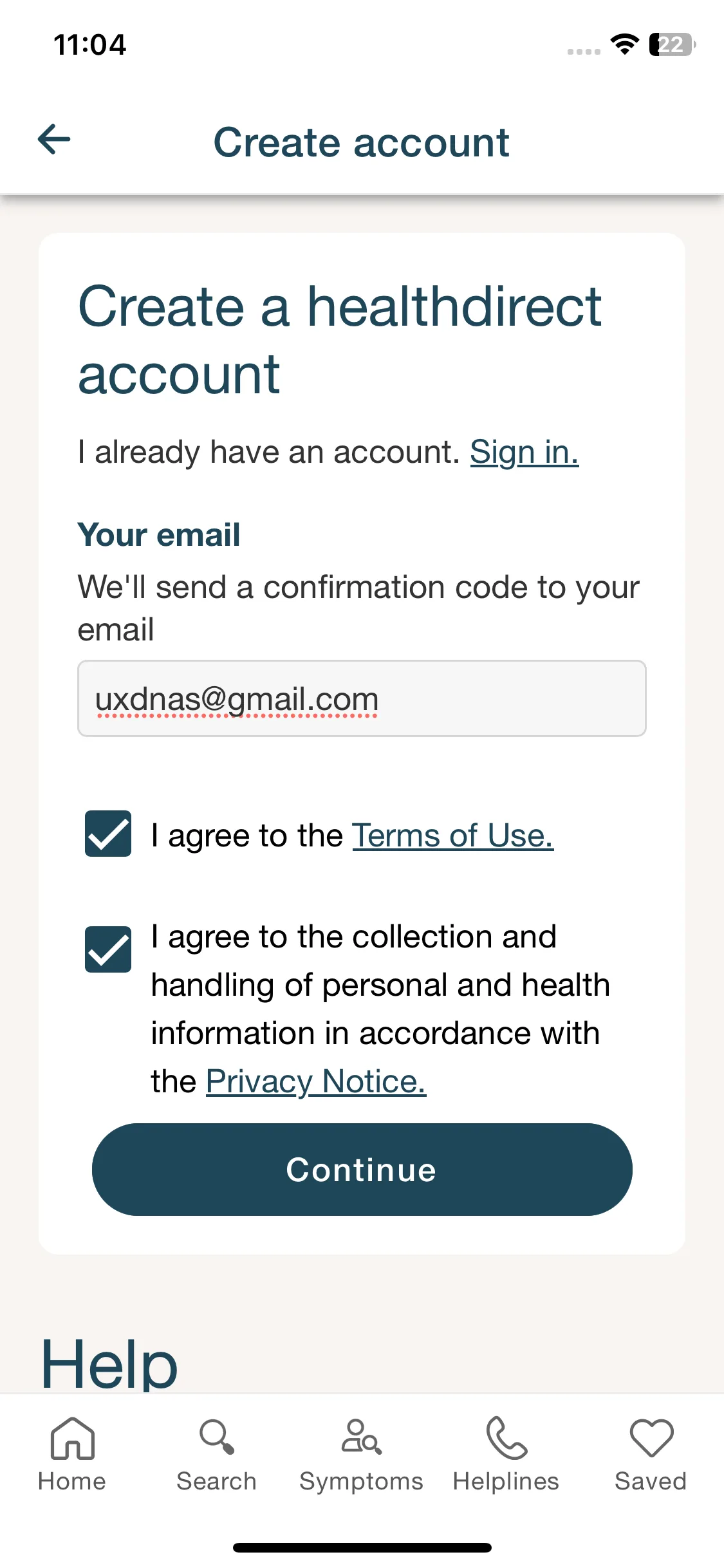The image size is (724, 1568).
Task: Click the Continue button
Action: click(x=362, y=1170)
